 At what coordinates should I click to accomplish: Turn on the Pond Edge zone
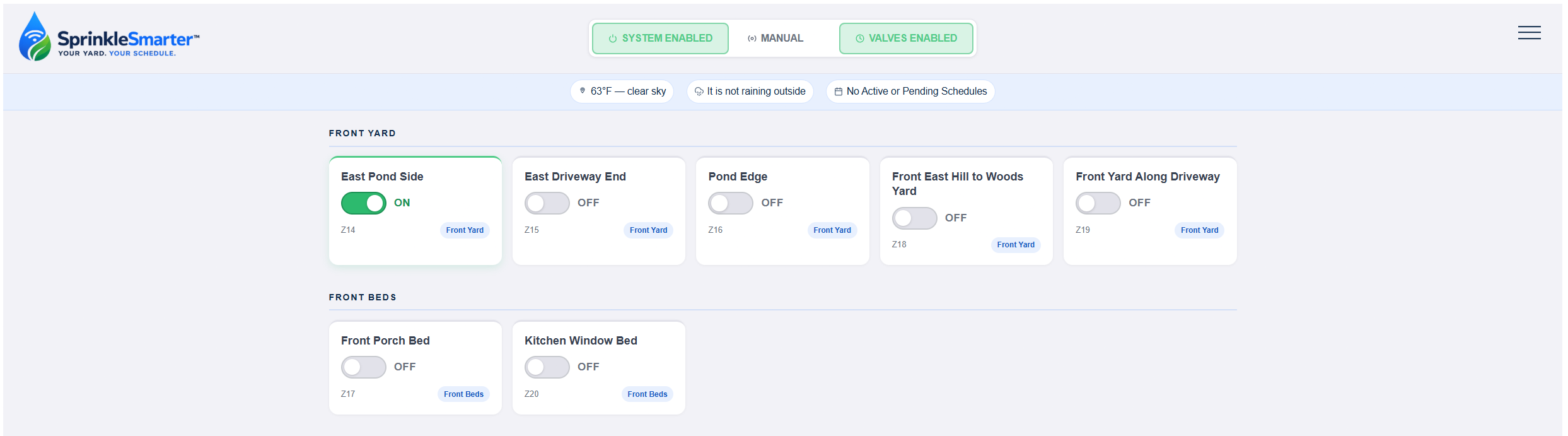click(x=731, y=203)
